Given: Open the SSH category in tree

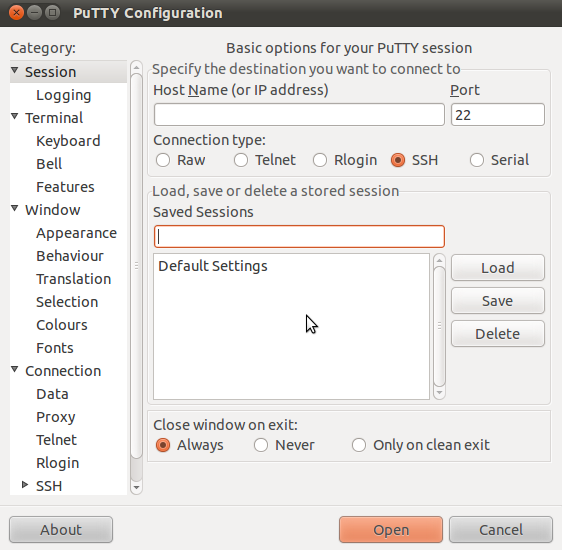Looking at the screenshot, I should [49, 486].
